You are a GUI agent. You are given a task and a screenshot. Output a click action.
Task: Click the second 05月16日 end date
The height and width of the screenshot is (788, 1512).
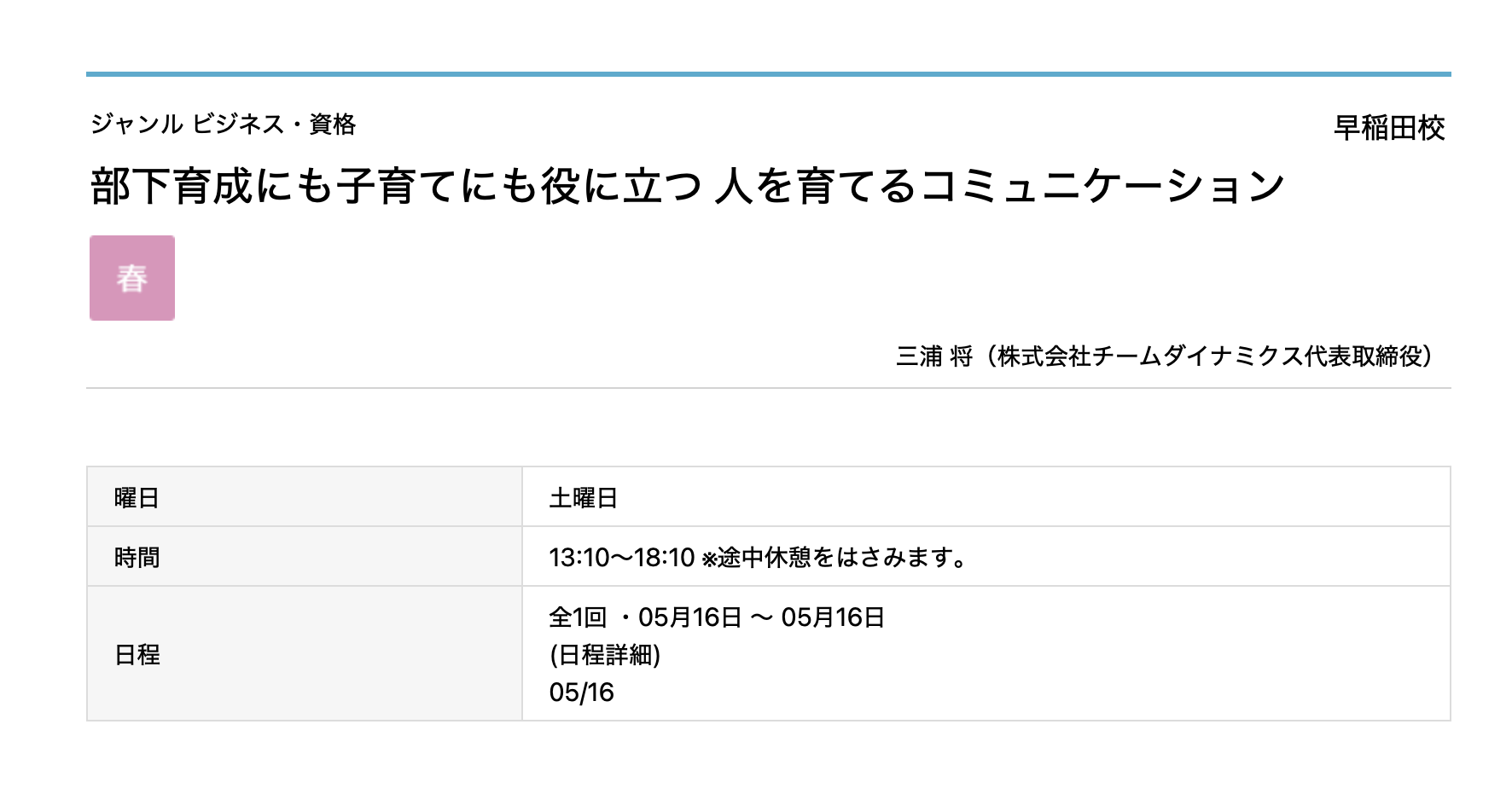[833, 617]
